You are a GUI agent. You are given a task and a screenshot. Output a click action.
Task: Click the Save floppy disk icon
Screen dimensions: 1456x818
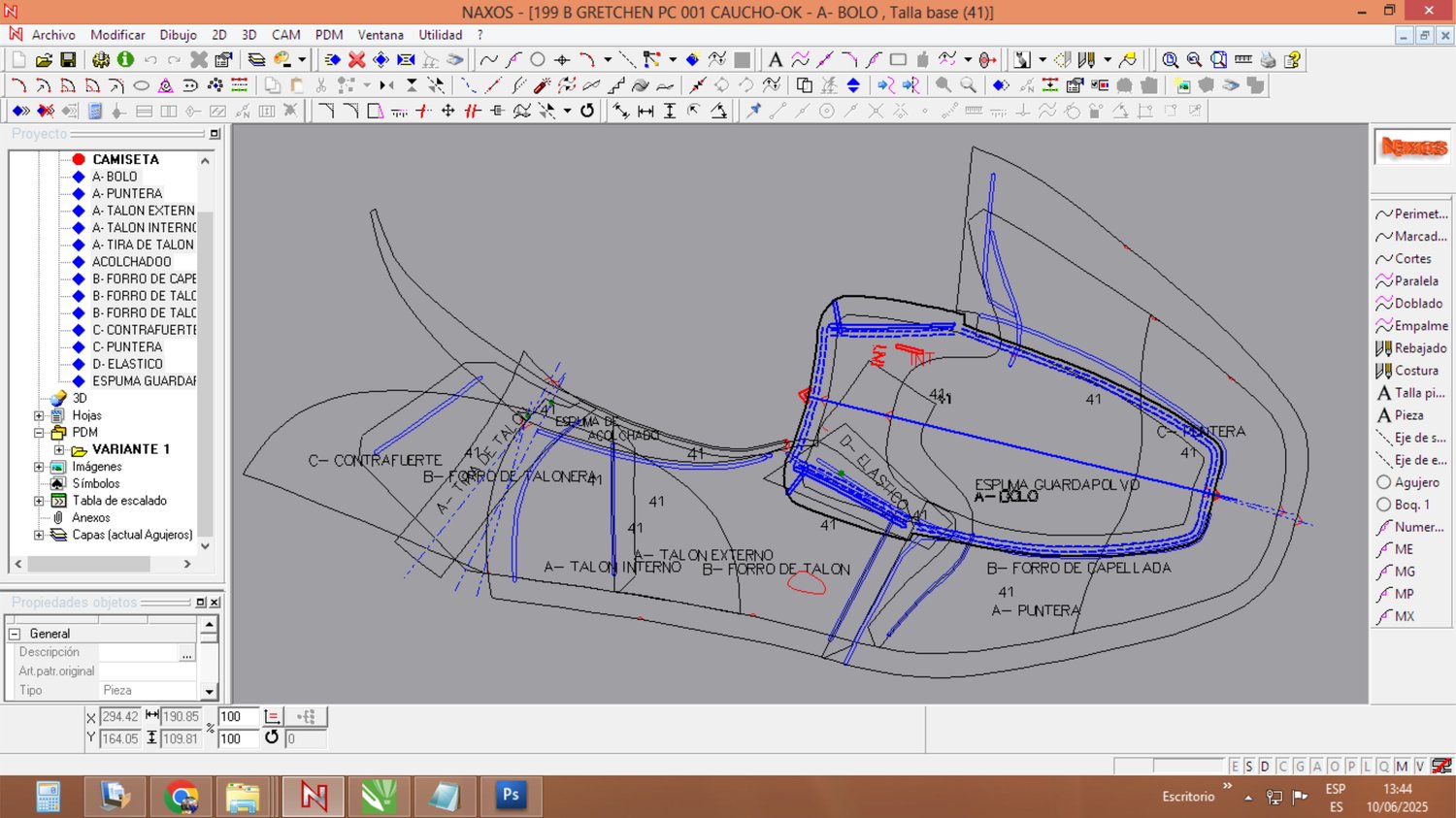(x=68, y=60)
